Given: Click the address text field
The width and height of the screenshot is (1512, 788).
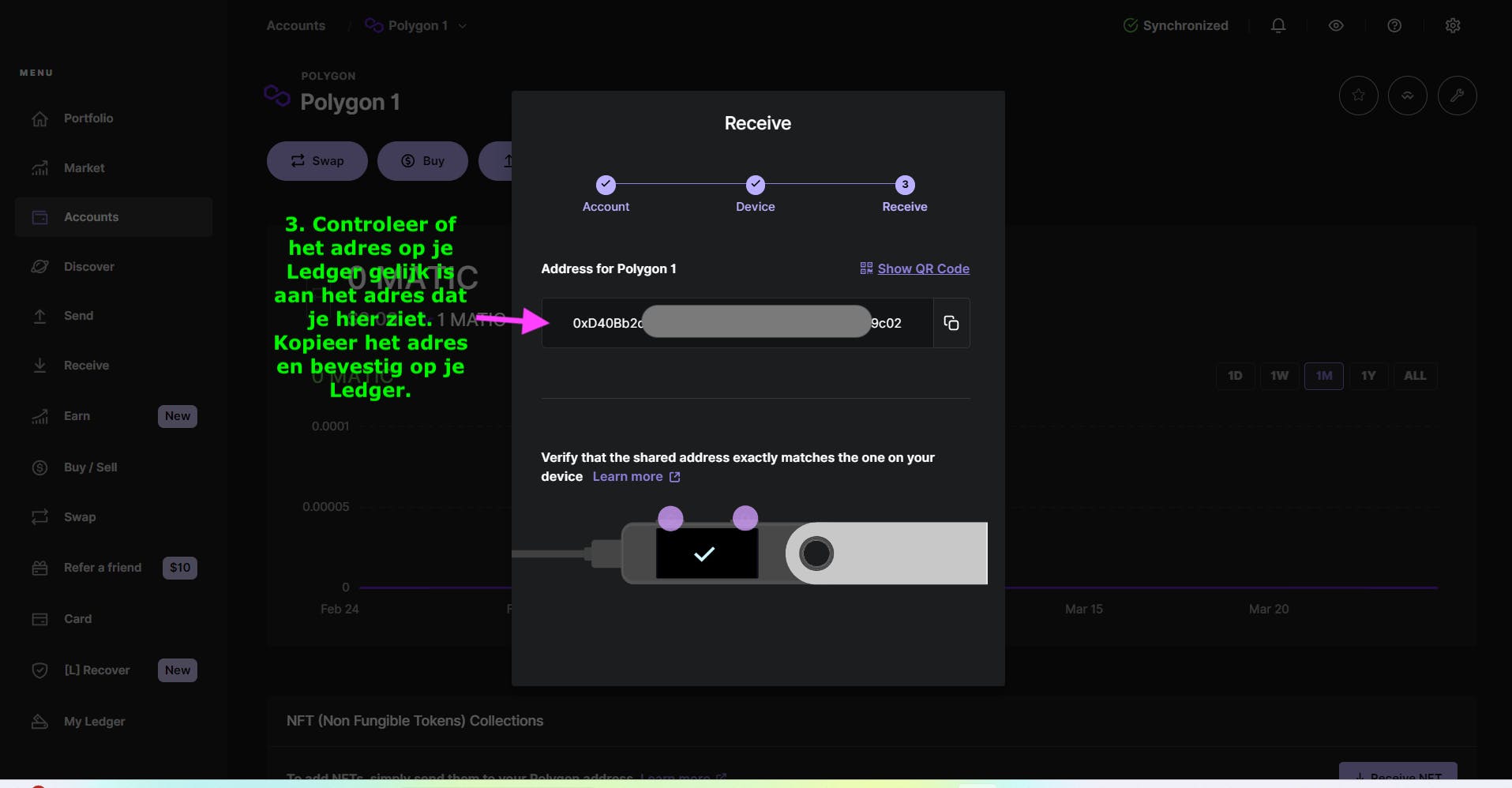Looking at the screenshot, I should [x=737, y=323].
